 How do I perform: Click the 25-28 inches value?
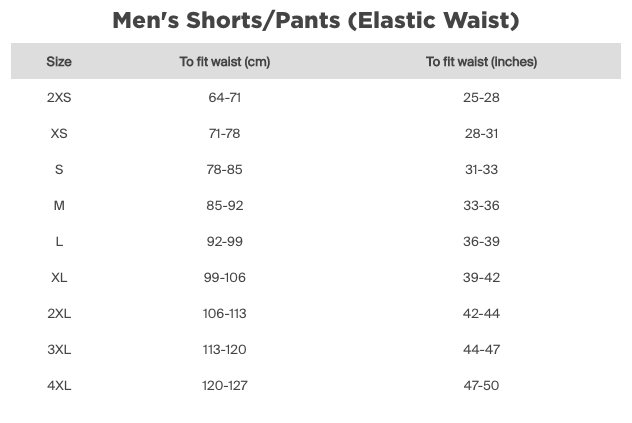[481, 98]
